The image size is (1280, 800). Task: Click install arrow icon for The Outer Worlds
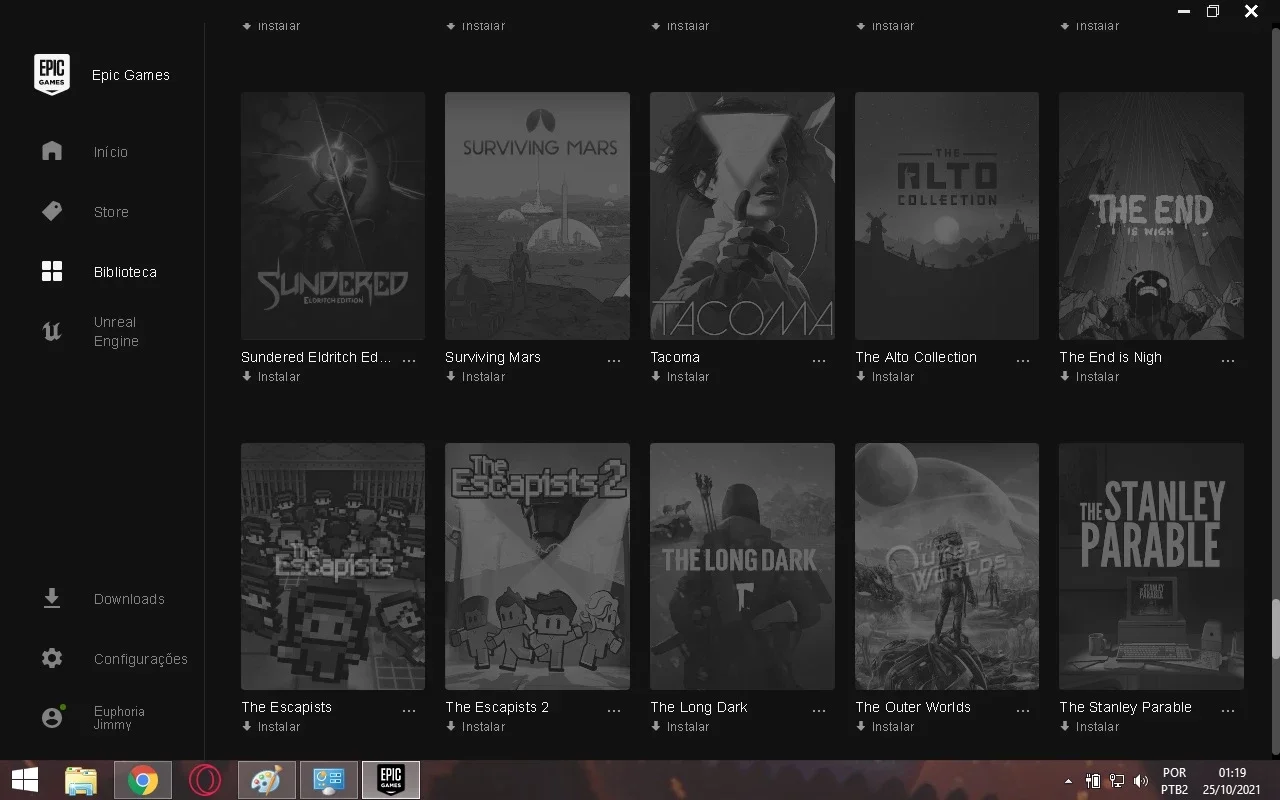[x=861, y=727]
